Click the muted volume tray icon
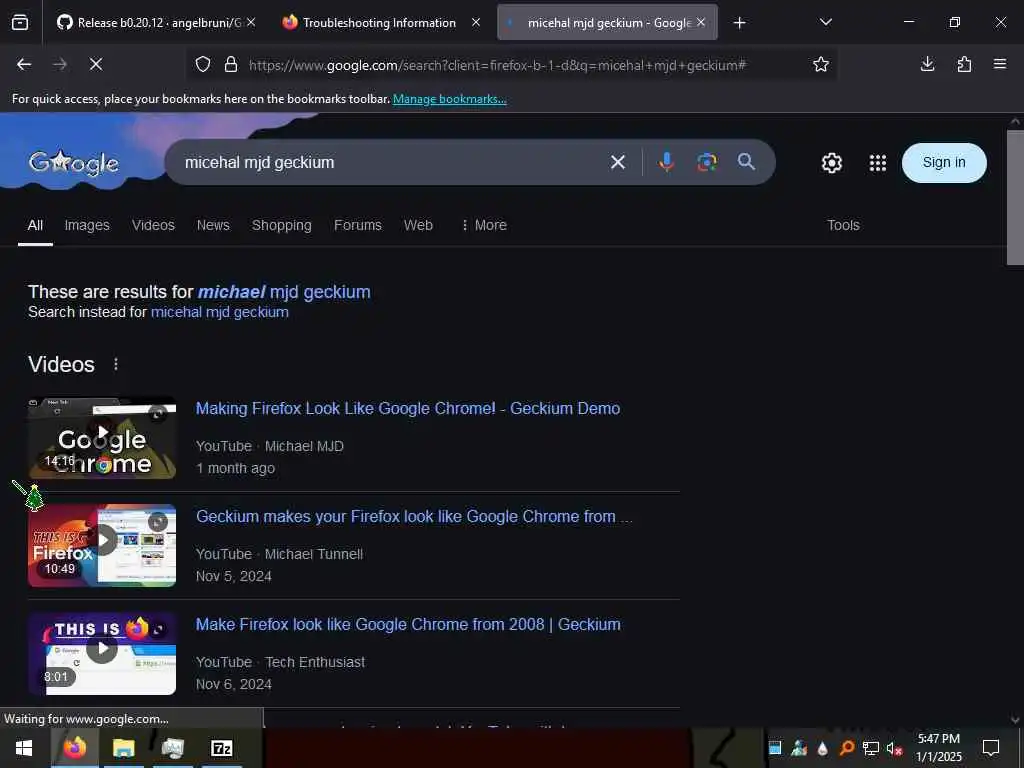 tap(894, 749)
